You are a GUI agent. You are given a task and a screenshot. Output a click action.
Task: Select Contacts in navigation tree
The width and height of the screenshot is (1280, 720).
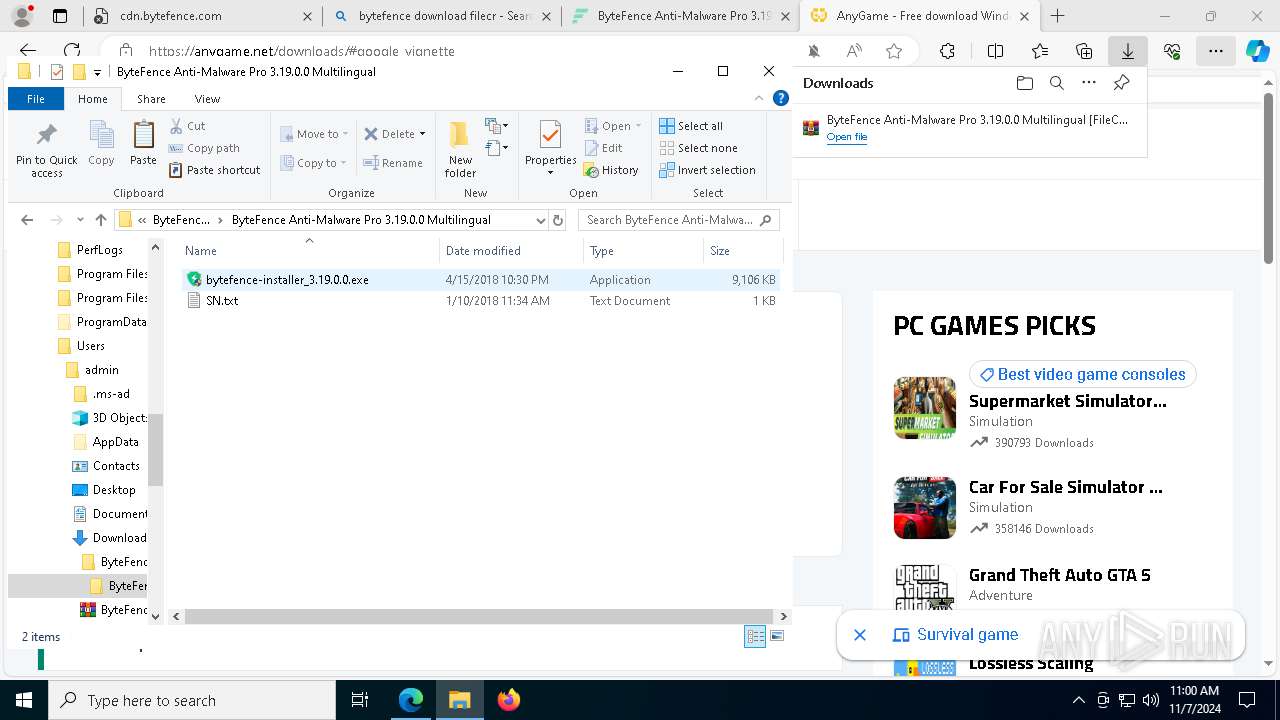click(x=116, y=466)
